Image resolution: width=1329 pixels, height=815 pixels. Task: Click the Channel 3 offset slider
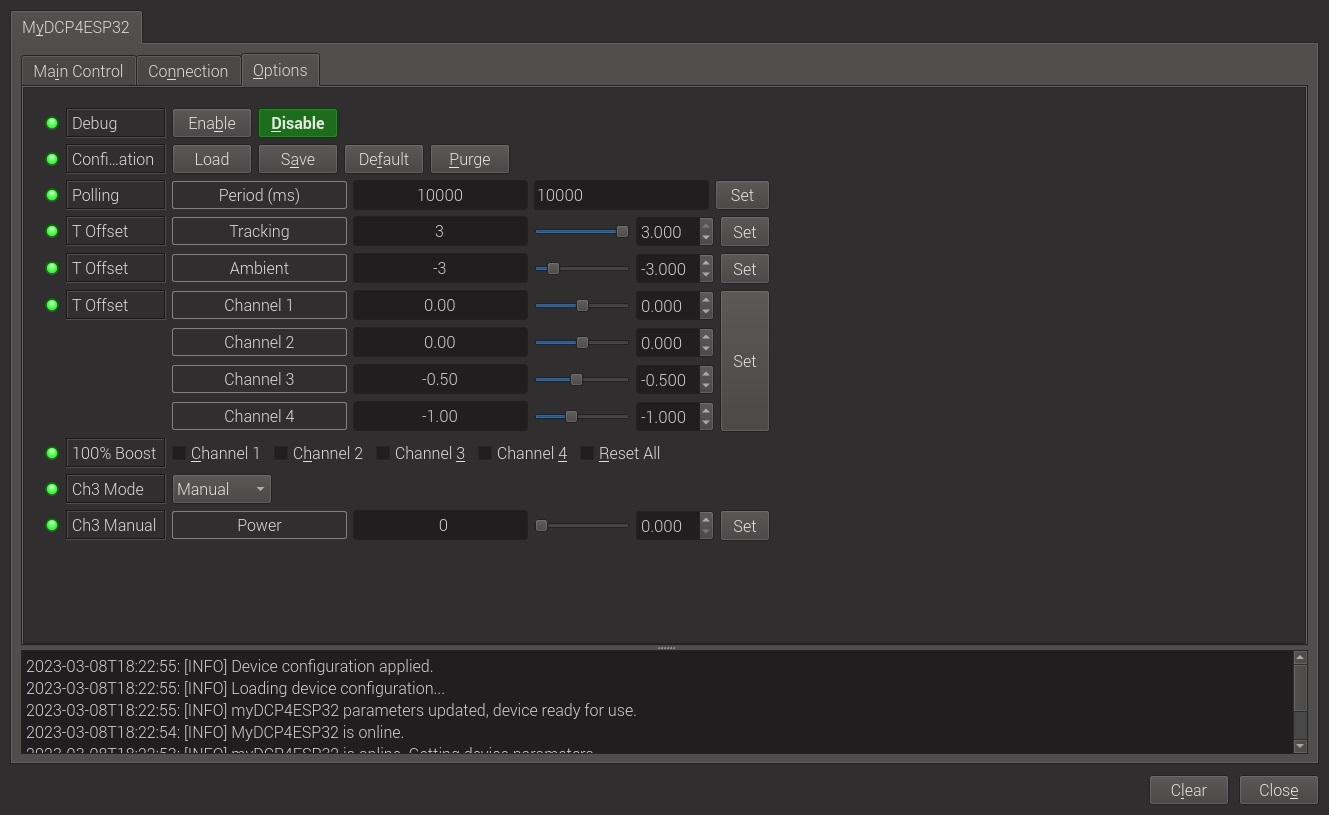click(582, 380)
